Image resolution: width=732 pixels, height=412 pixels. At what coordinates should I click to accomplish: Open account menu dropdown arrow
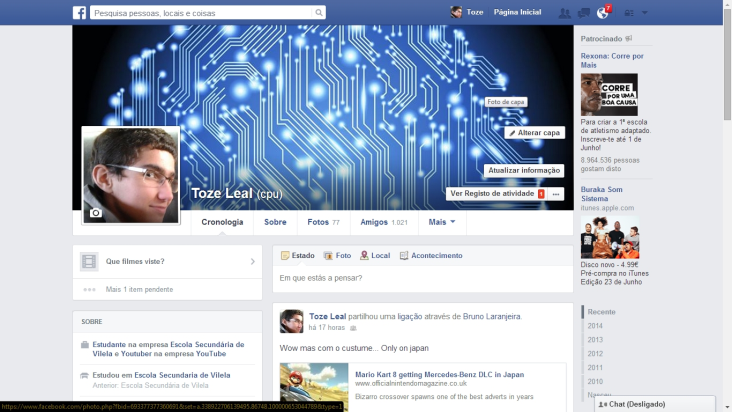click(x=645, y=13)
